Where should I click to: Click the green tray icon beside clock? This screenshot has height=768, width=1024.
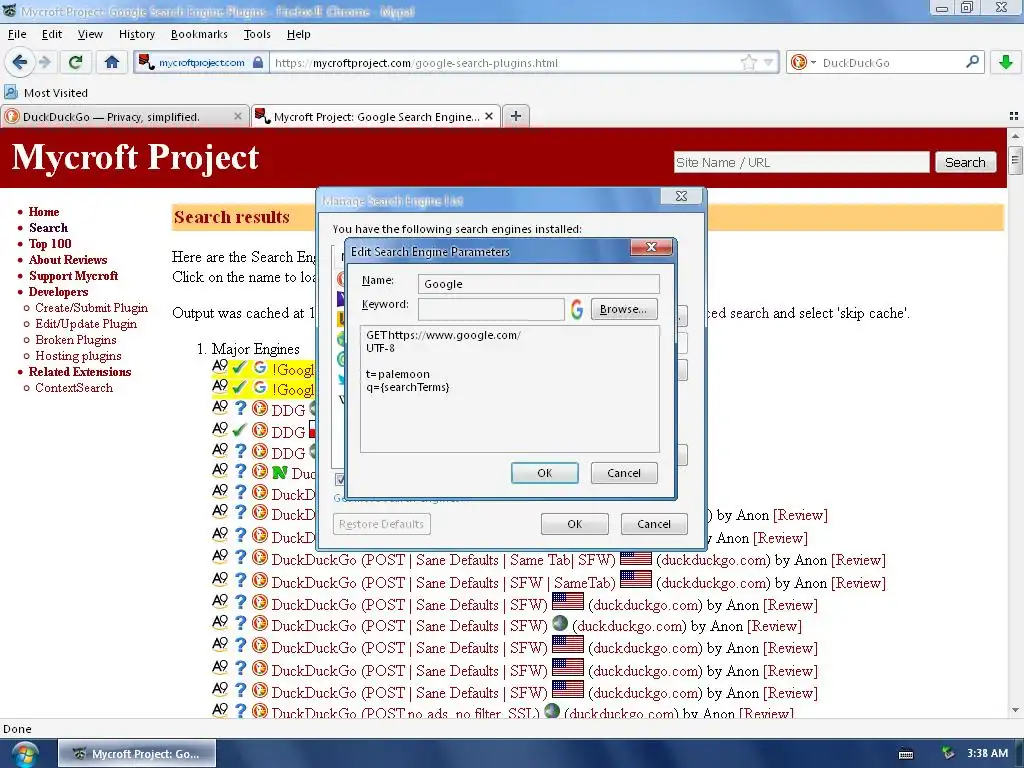tap(948, 754)
